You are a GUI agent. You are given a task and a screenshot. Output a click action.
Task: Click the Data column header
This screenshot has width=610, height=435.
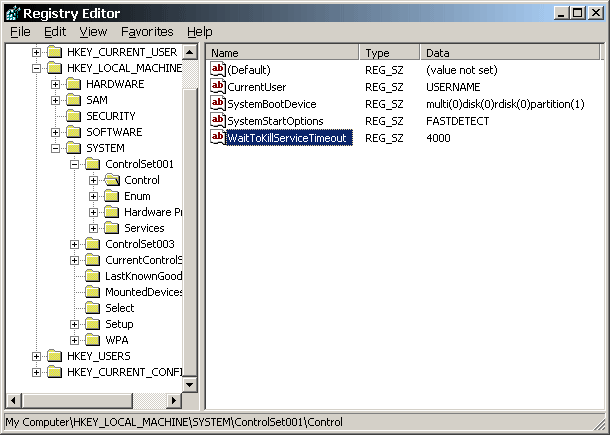click(510, 52)
